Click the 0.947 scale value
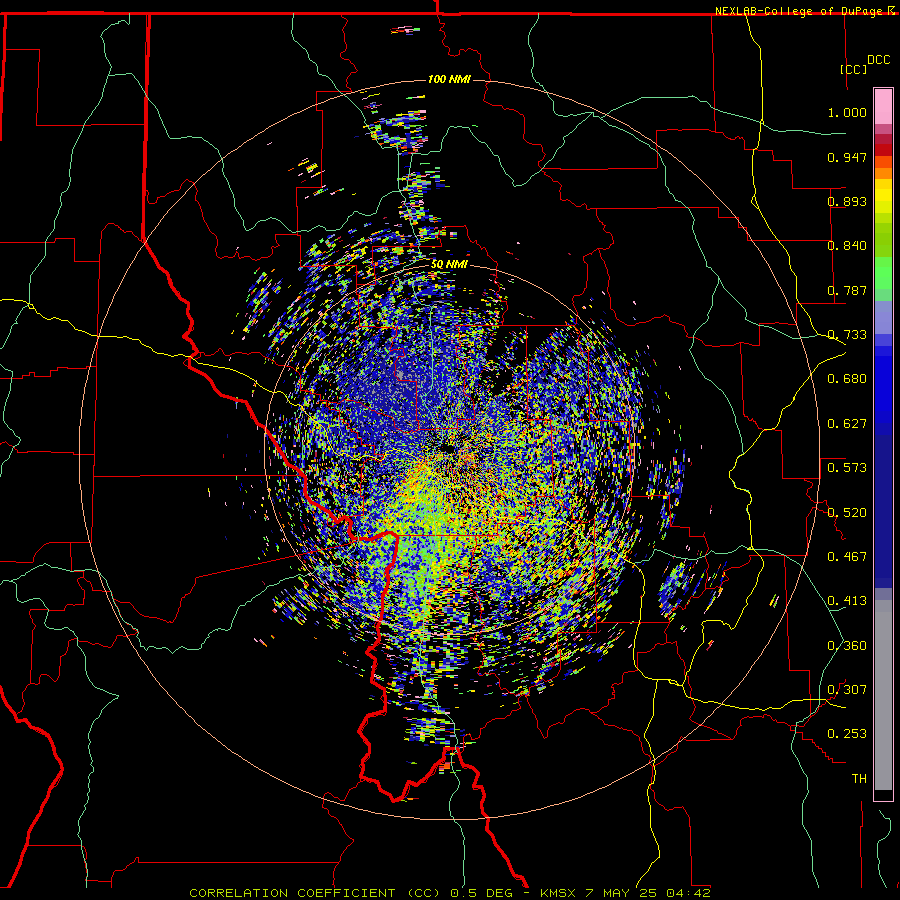This screenshot has width=900, height=900. point(847,157)
